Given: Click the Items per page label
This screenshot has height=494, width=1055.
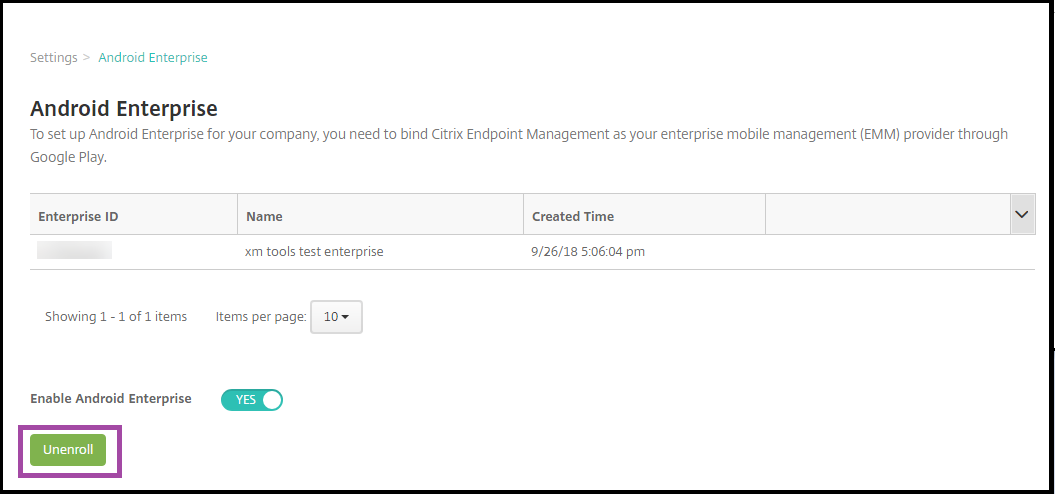Looking at the screenshot, I should point(260,317).
